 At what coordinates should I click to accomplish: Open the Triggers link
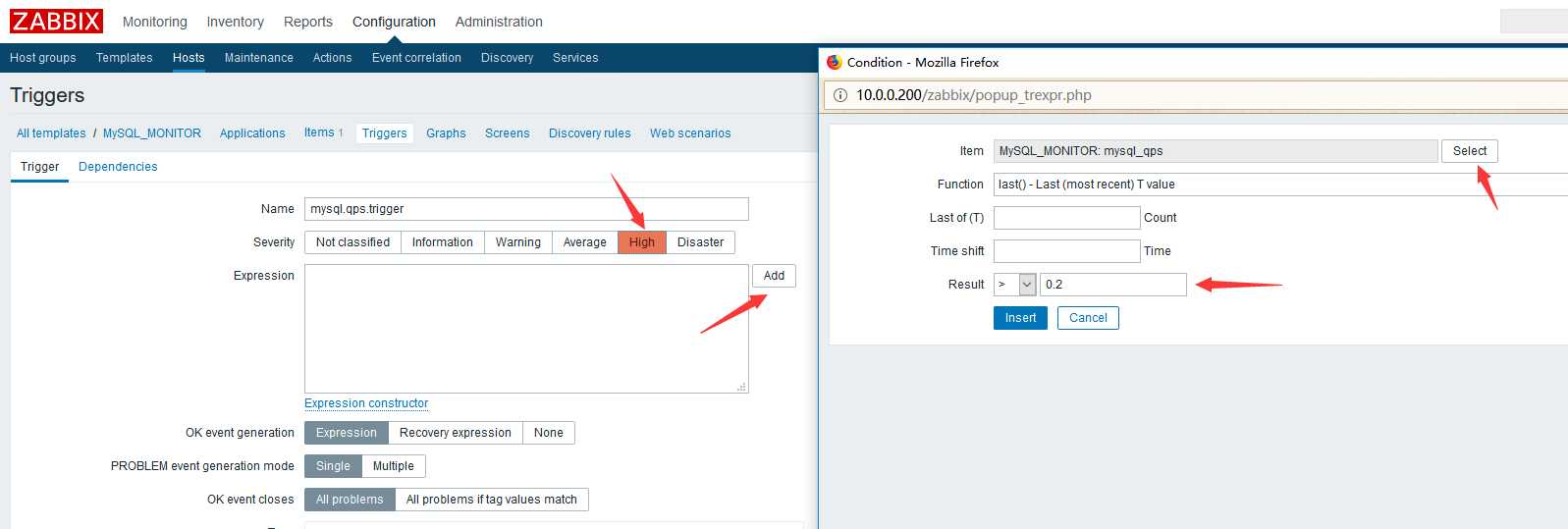click(384, 133)
